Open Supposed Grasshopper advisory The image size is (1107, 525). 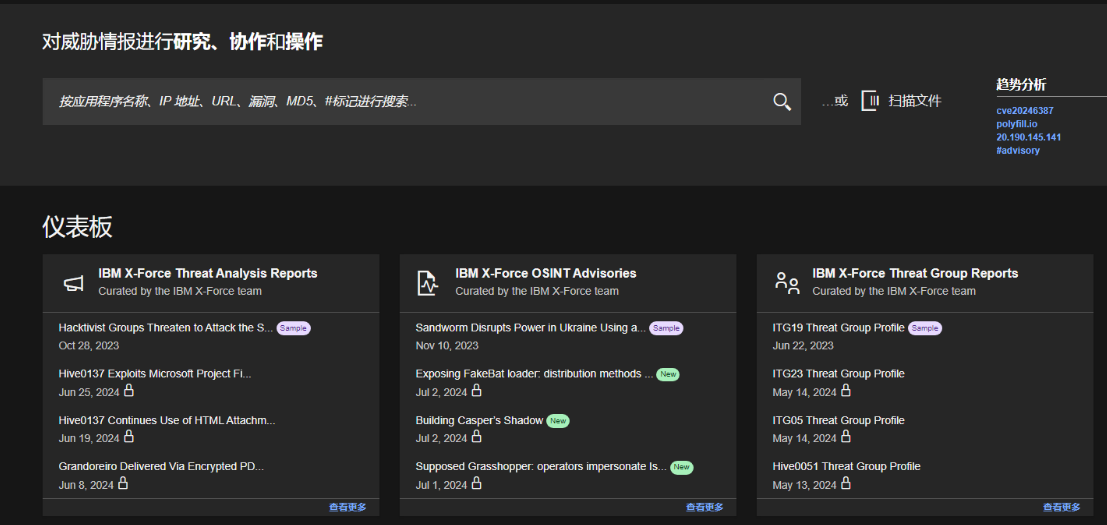click(541, 466)
